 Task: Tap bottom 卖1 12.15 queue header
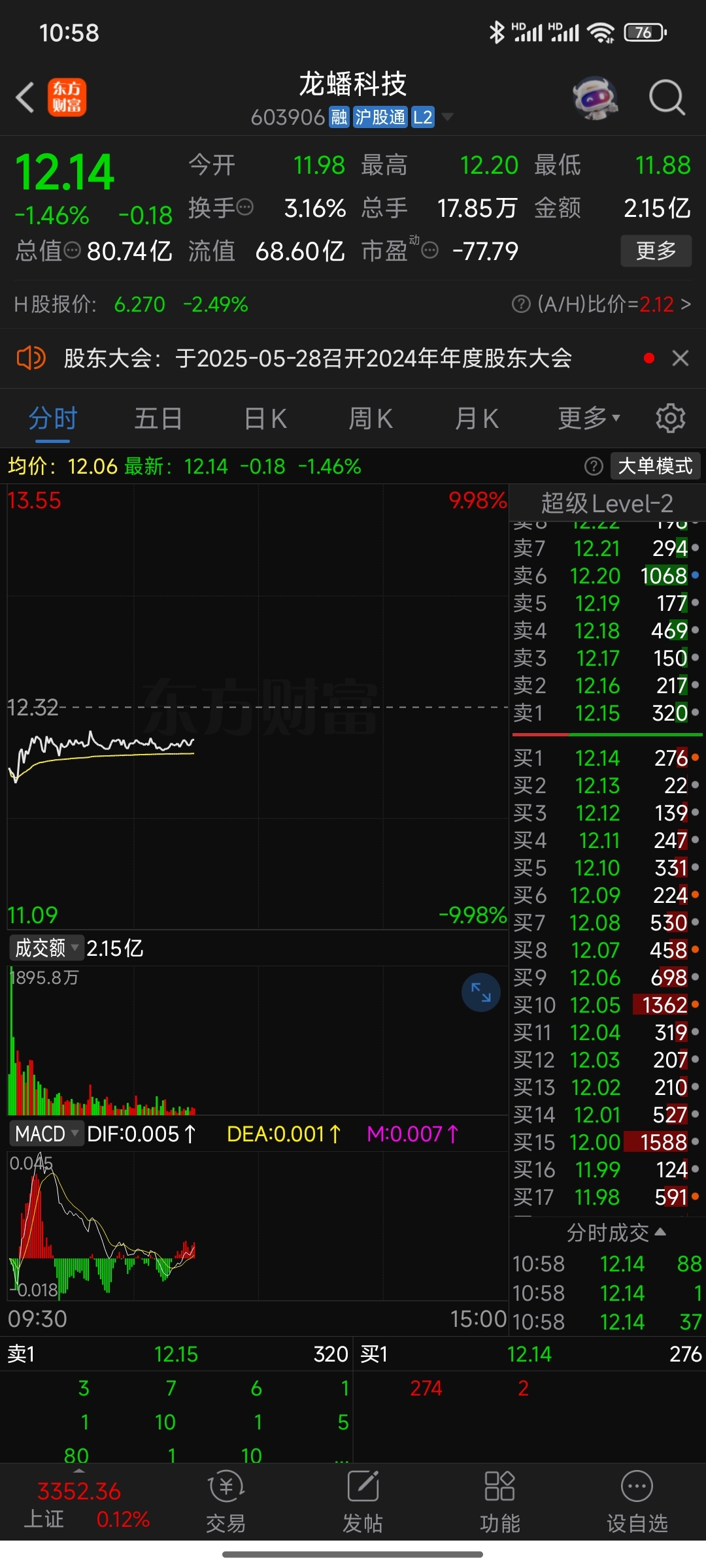click(176, 1354)
